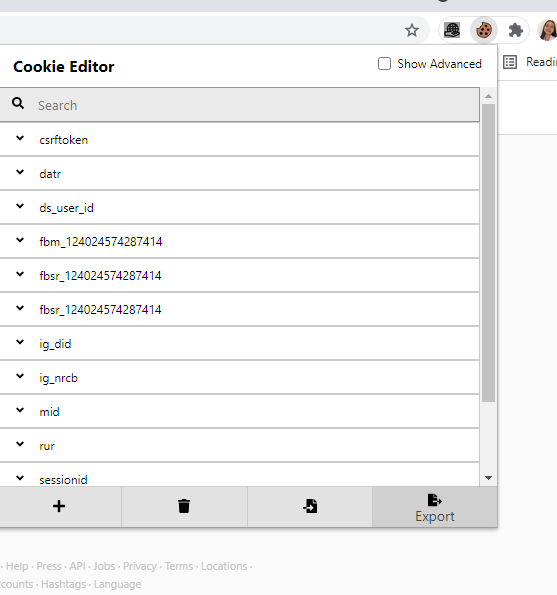Open the mid cookie details
This screenshot has height=595, width=557.
click(x=239, y=411)
